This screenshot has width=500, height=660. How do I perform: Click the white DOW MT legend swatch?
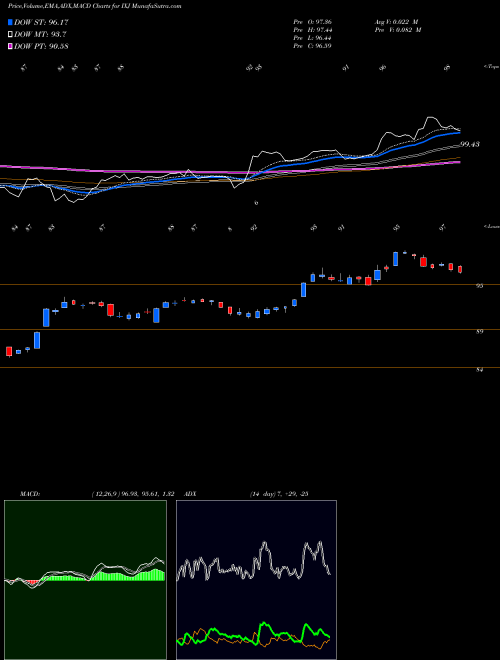click(x=10, y=34)
